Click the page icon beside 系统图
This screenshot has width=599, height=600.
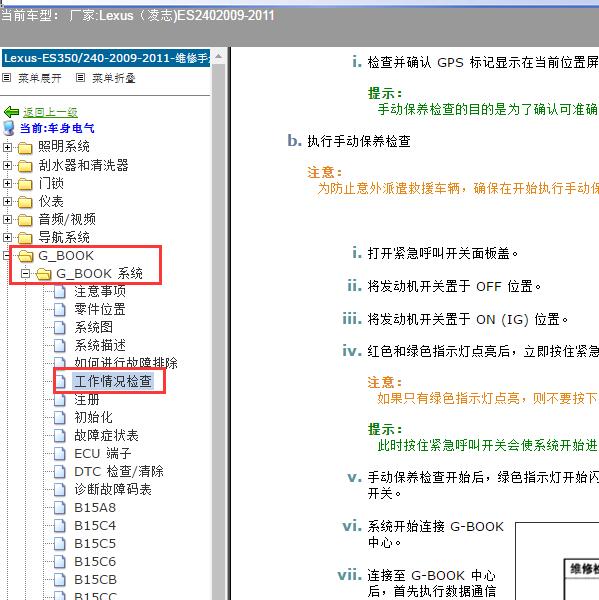coord(60,328)
